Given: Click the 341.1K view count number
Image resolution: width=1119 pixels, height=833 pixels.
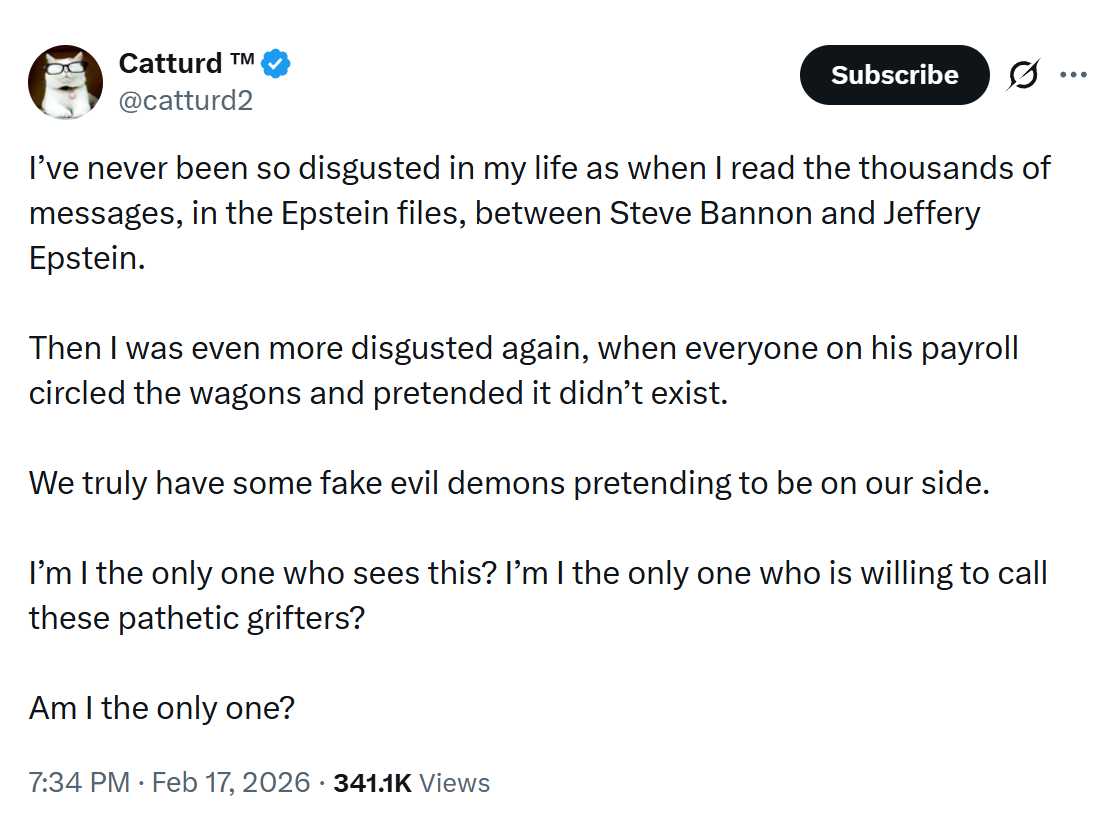Looking at the screenshot, I should coord(372,782).
